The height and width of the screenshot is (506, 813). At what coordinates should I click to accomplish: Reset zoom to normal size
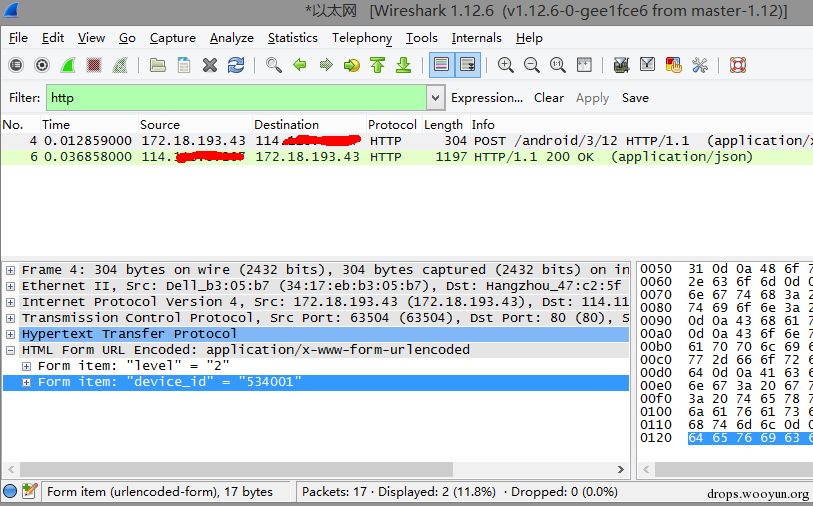(557, 65)
